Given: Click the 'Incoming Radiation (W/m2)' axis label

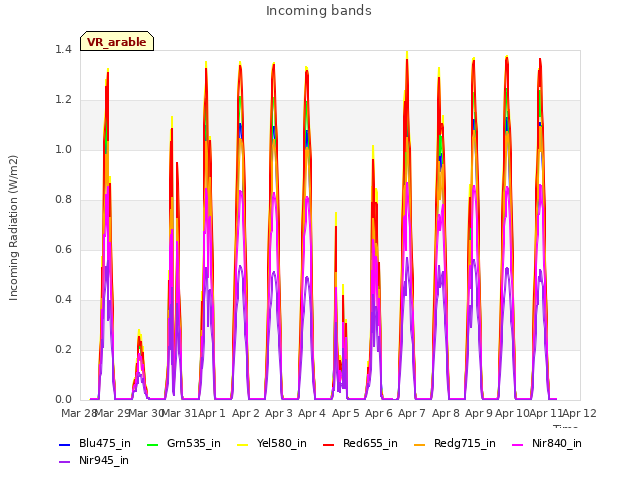Looking at the screenshot, I should [x=13, y=228].
